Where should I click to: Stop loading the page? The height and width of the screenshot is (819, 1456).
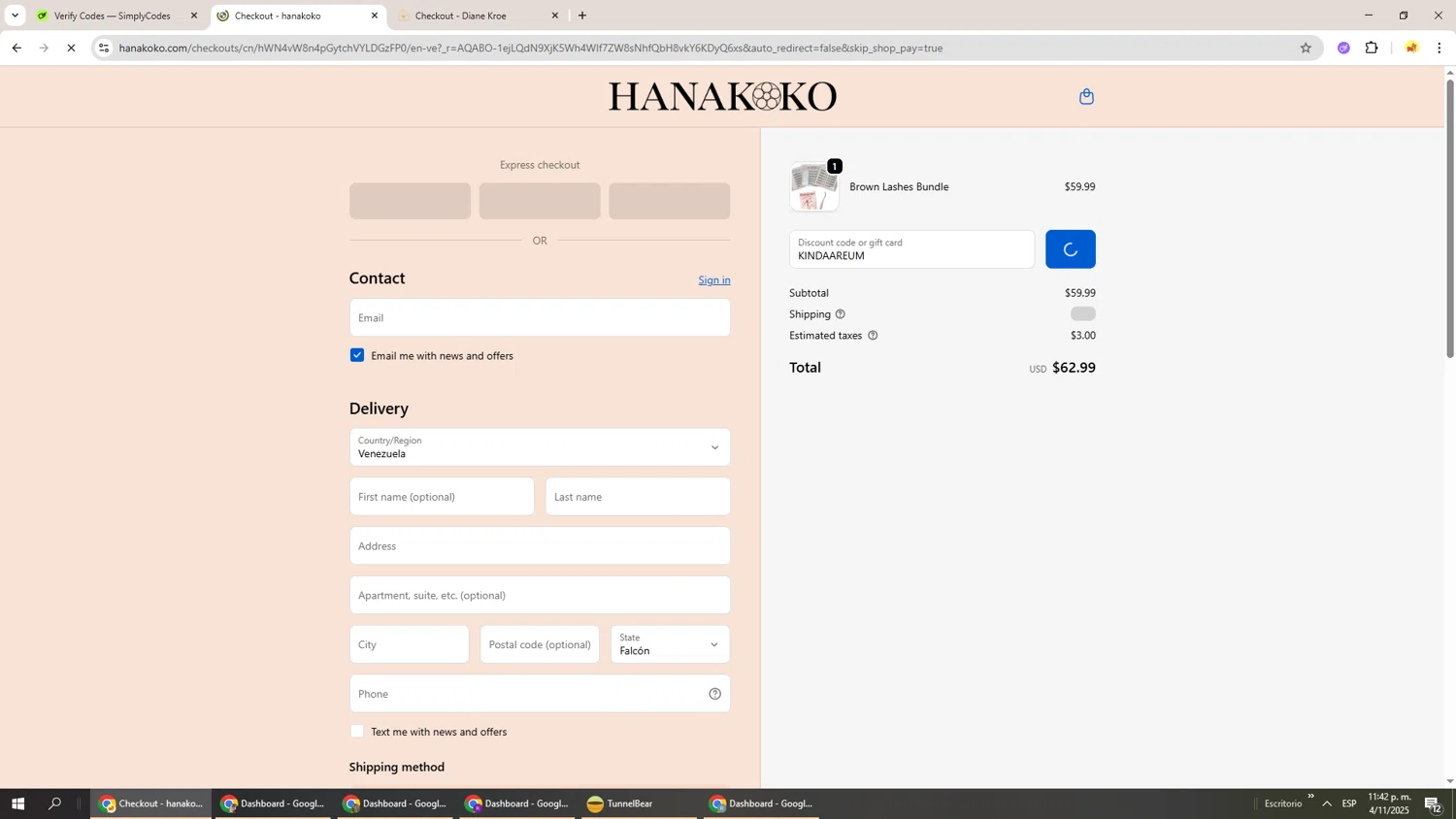[71, 48]
